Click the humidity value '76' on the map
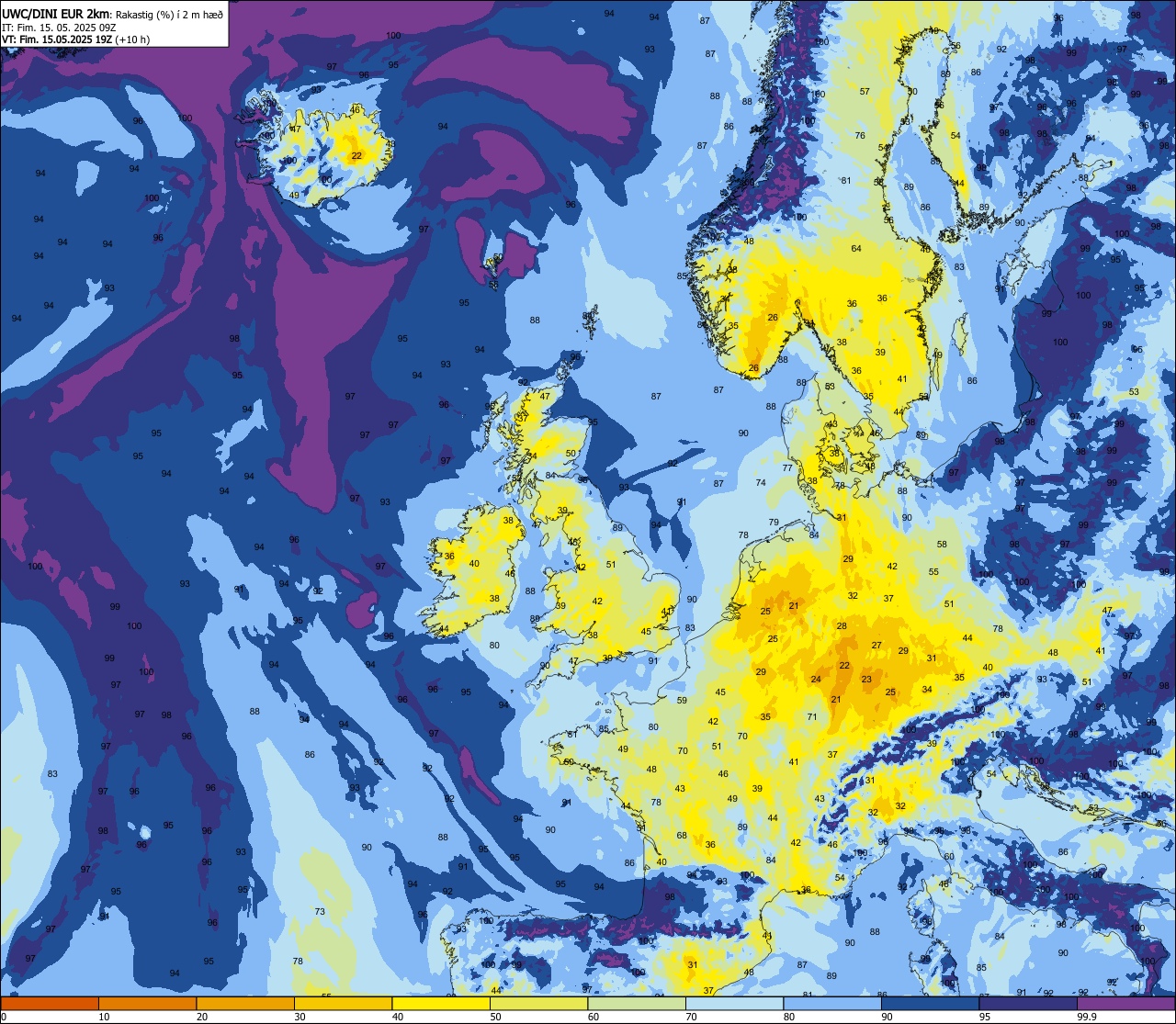The image size is (1176, 1024). tap(860, 136)
